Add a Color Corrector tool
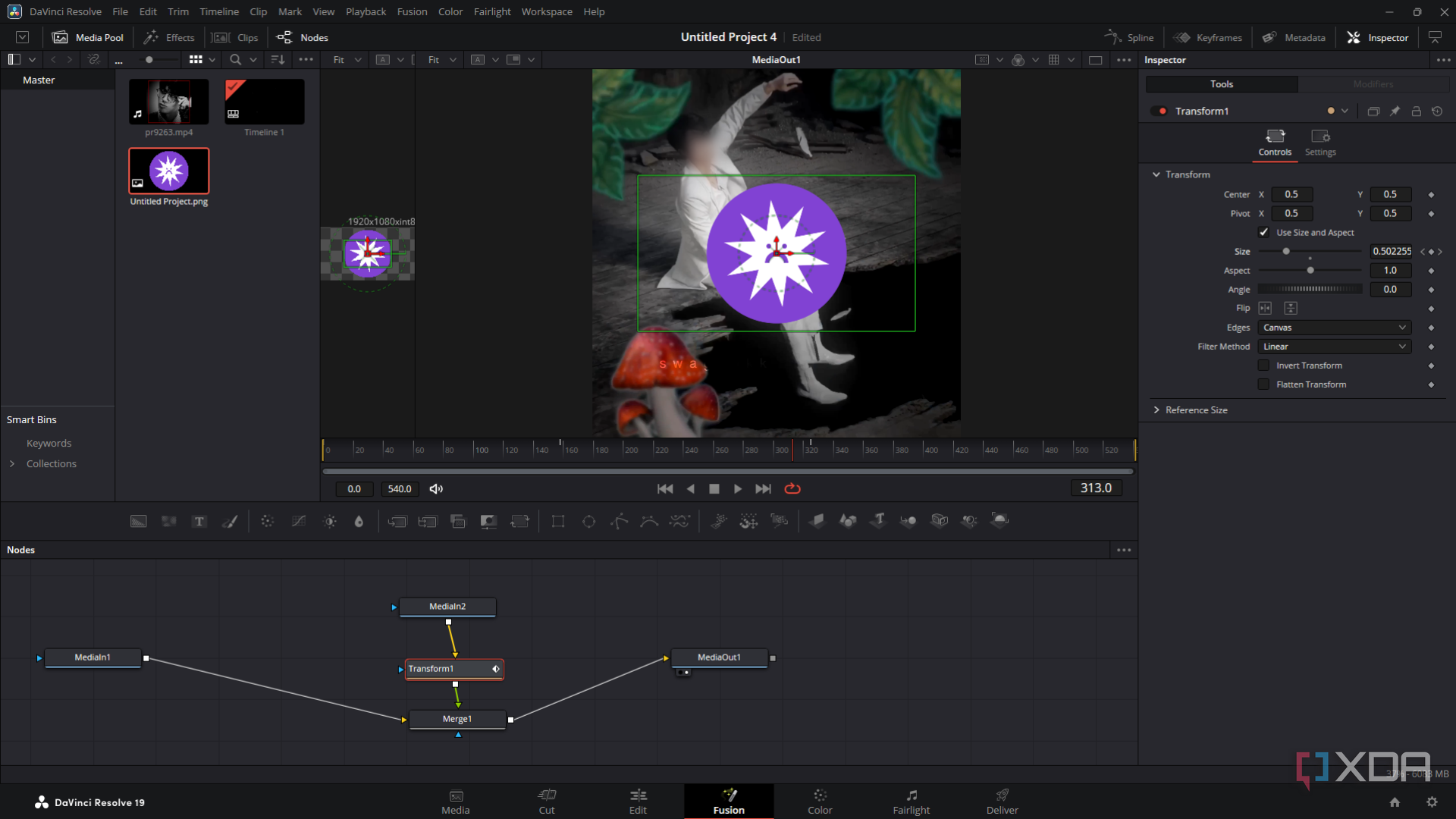Viewport: 1456px width, 819px height. point(267,521)
